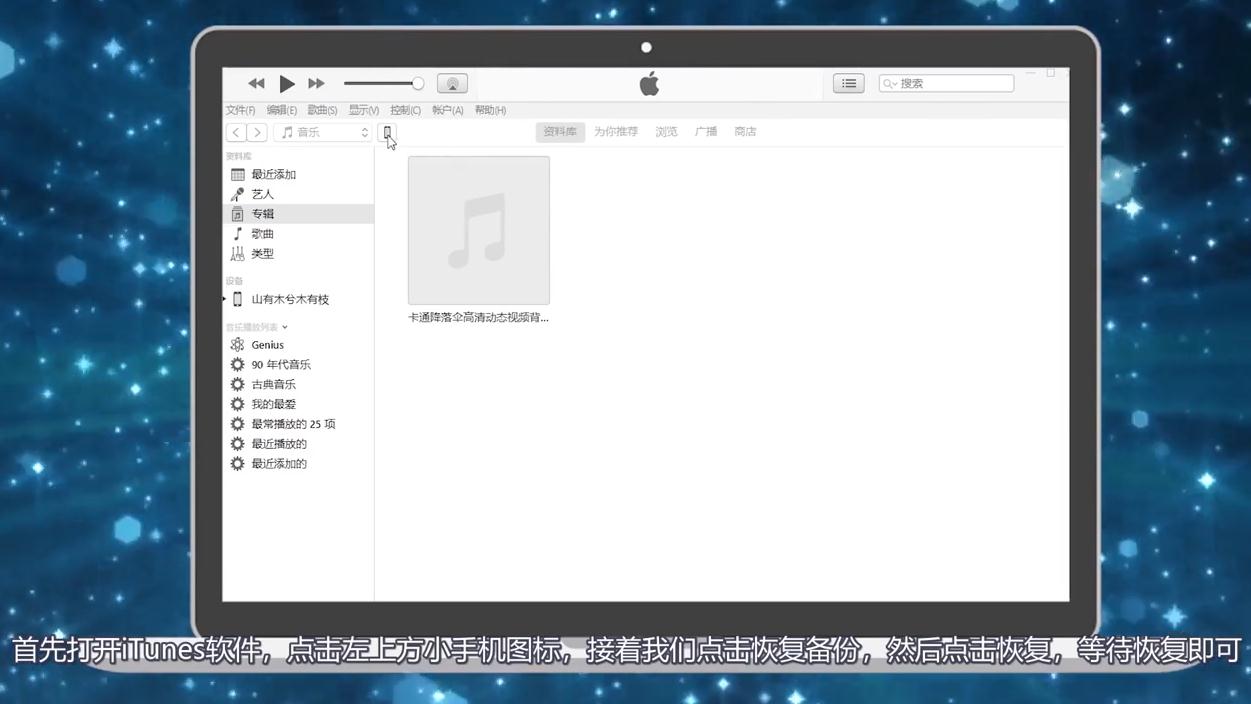Open the 帮助(H) menu
Viewport: 1251px width, 704px height.
490,110
